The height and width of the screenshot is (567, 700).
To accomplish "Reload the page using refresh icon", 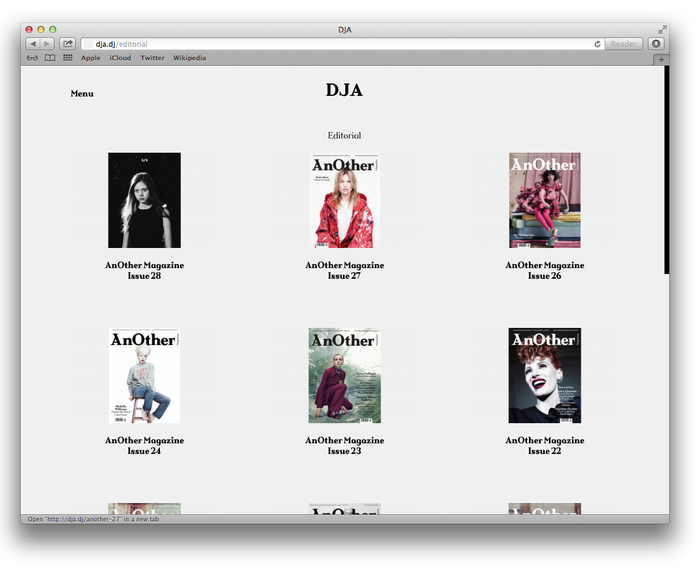I will coord(597,44).
